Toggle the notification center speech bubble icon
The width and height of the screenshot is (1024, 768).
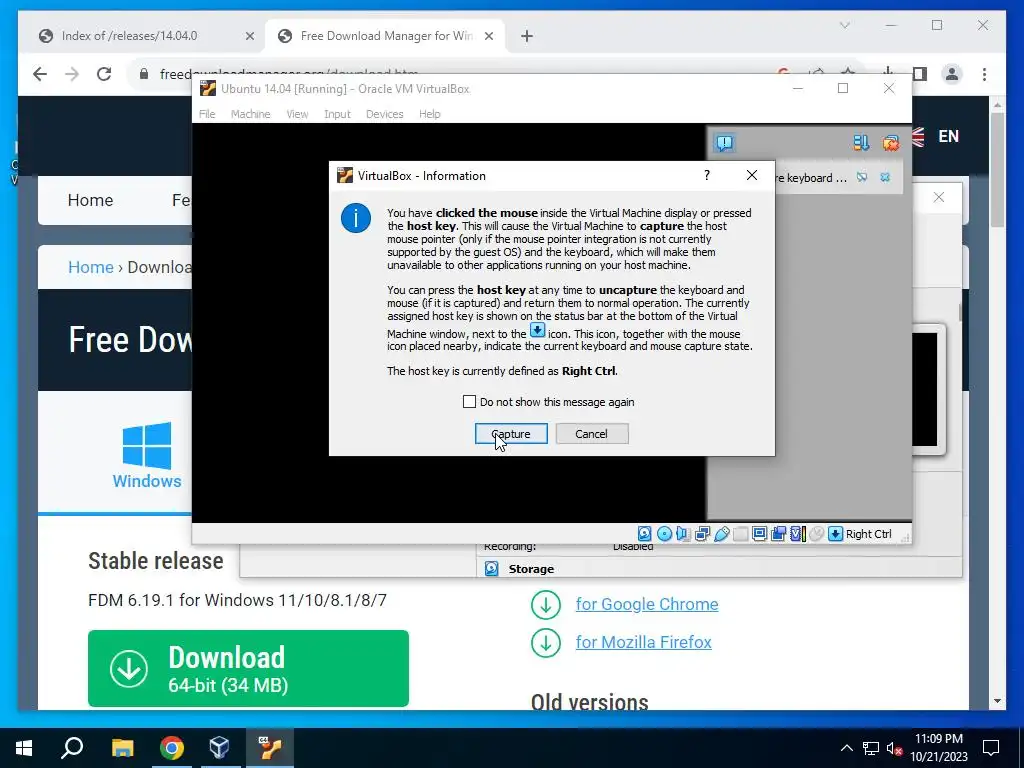coord(724,143)
